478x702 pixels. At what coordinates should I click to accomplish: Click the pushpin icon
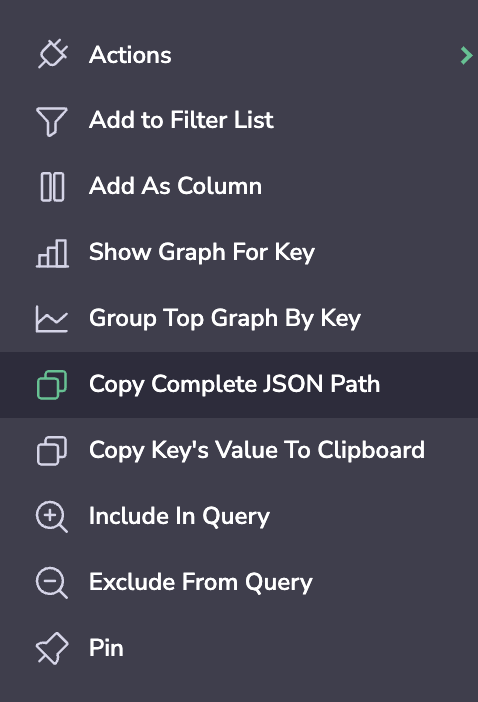coord(52,648)
